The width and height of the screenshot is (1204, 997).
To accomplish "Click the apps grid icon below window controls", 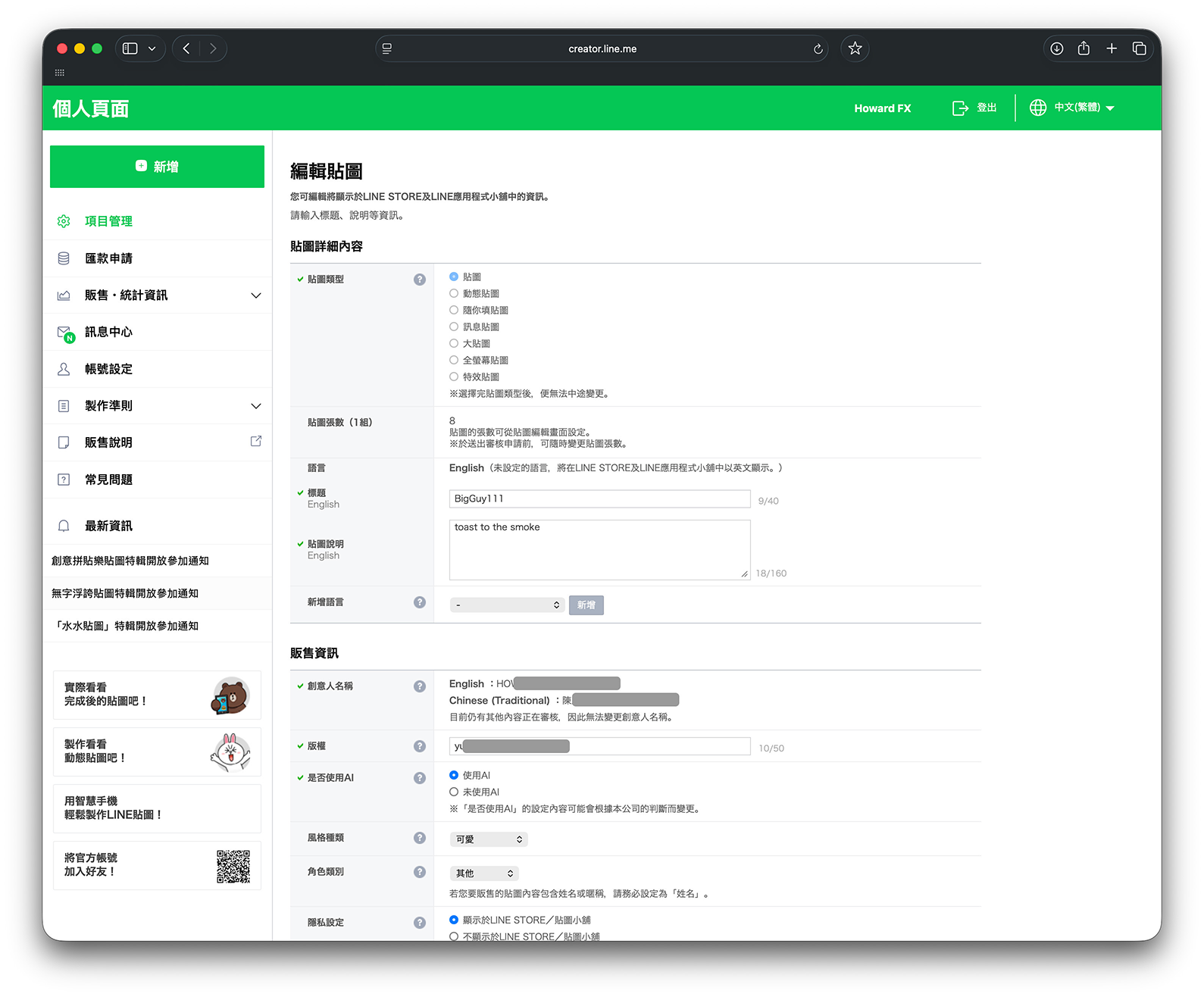I will (60, 73).
